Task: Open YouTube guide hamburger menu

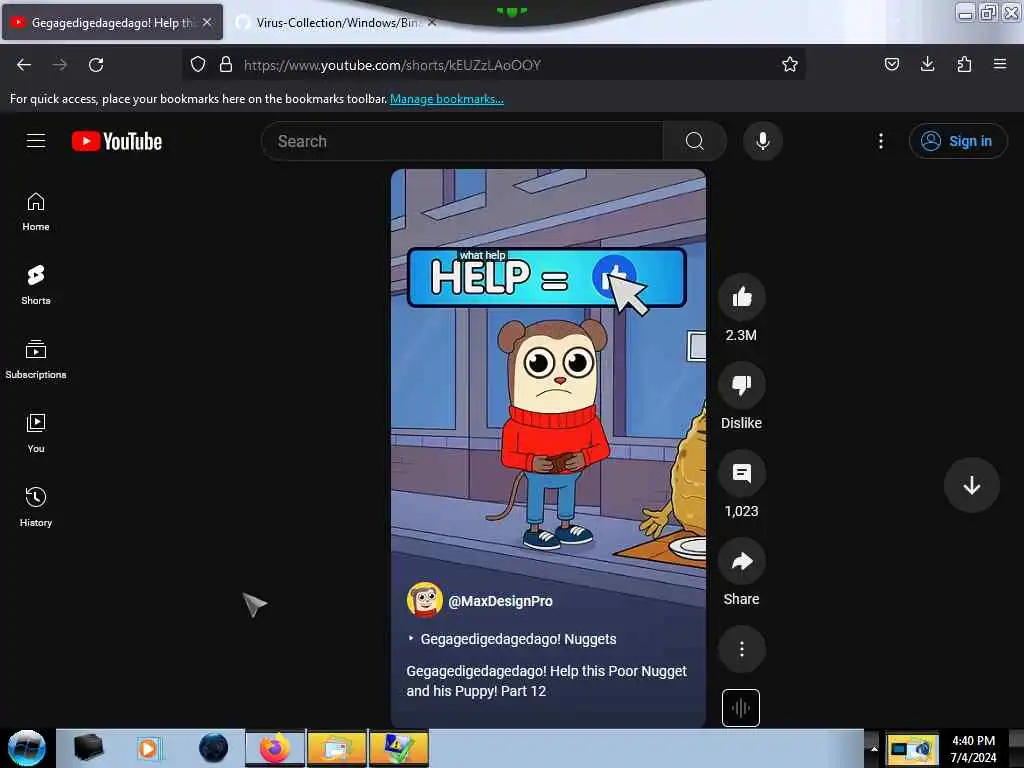Action: tap(36, 141)
